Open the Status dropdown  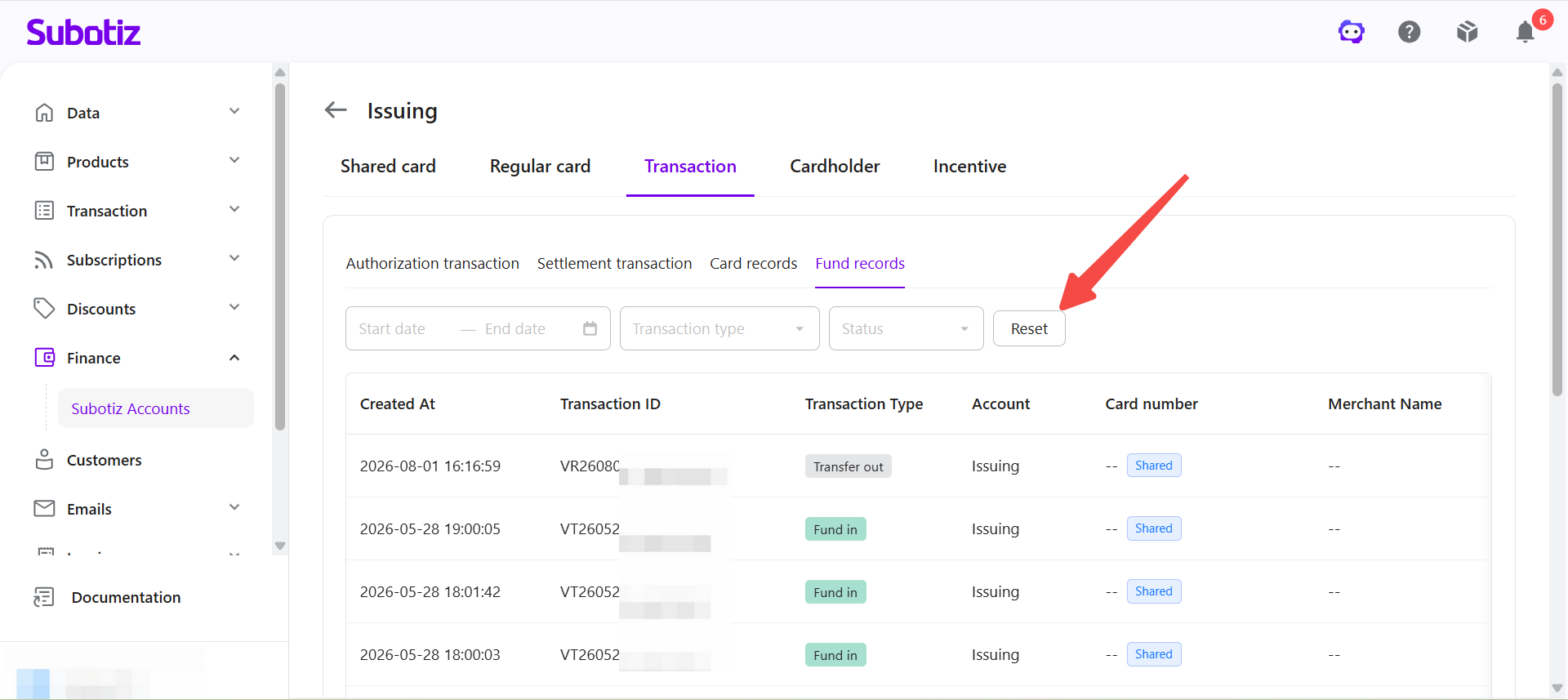(x=906, y=328)
